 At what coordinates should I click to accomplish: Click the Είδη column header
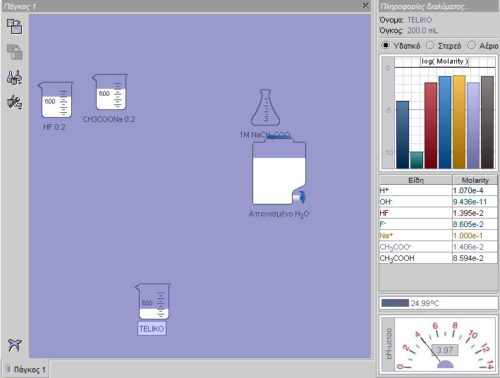coord(416,180)
